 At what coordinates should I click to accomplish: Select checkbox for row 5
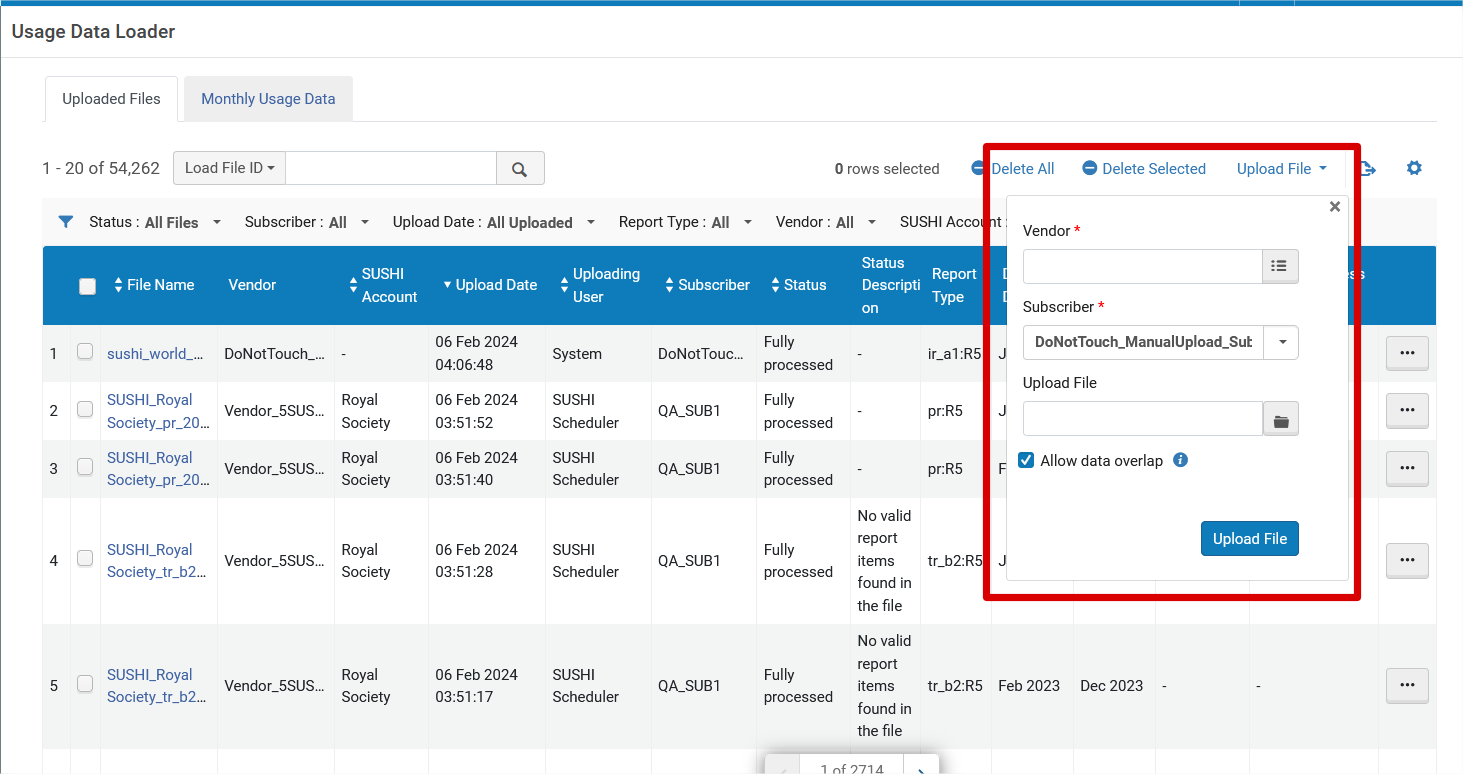point(85,683)
